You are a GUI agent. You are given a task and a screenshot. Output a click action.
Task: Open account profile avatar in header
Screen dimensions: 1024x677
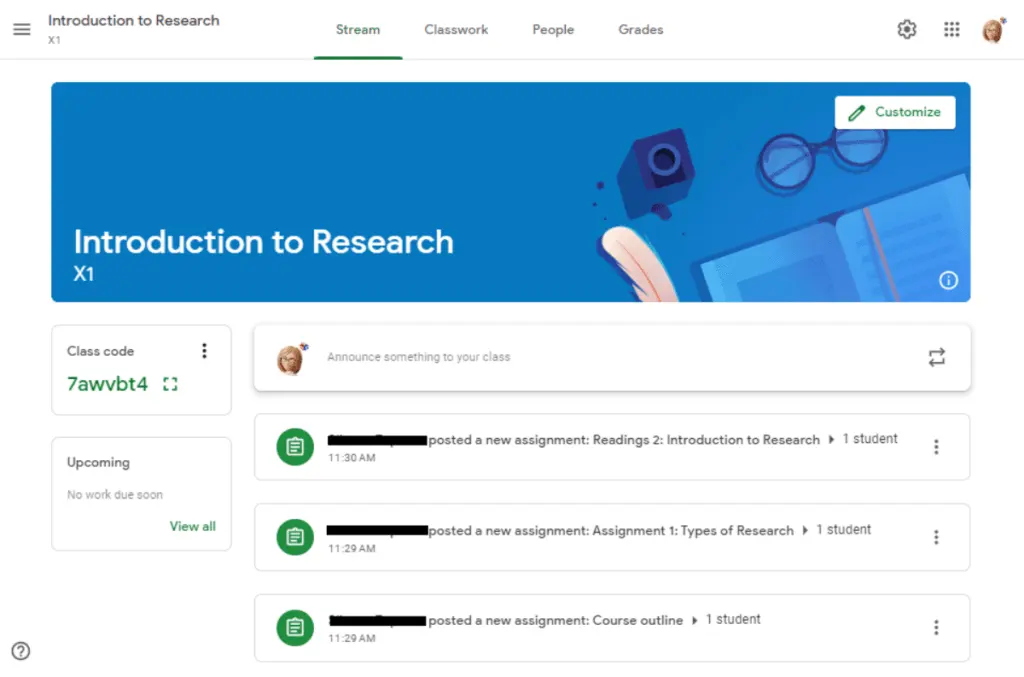coord(993,30)
